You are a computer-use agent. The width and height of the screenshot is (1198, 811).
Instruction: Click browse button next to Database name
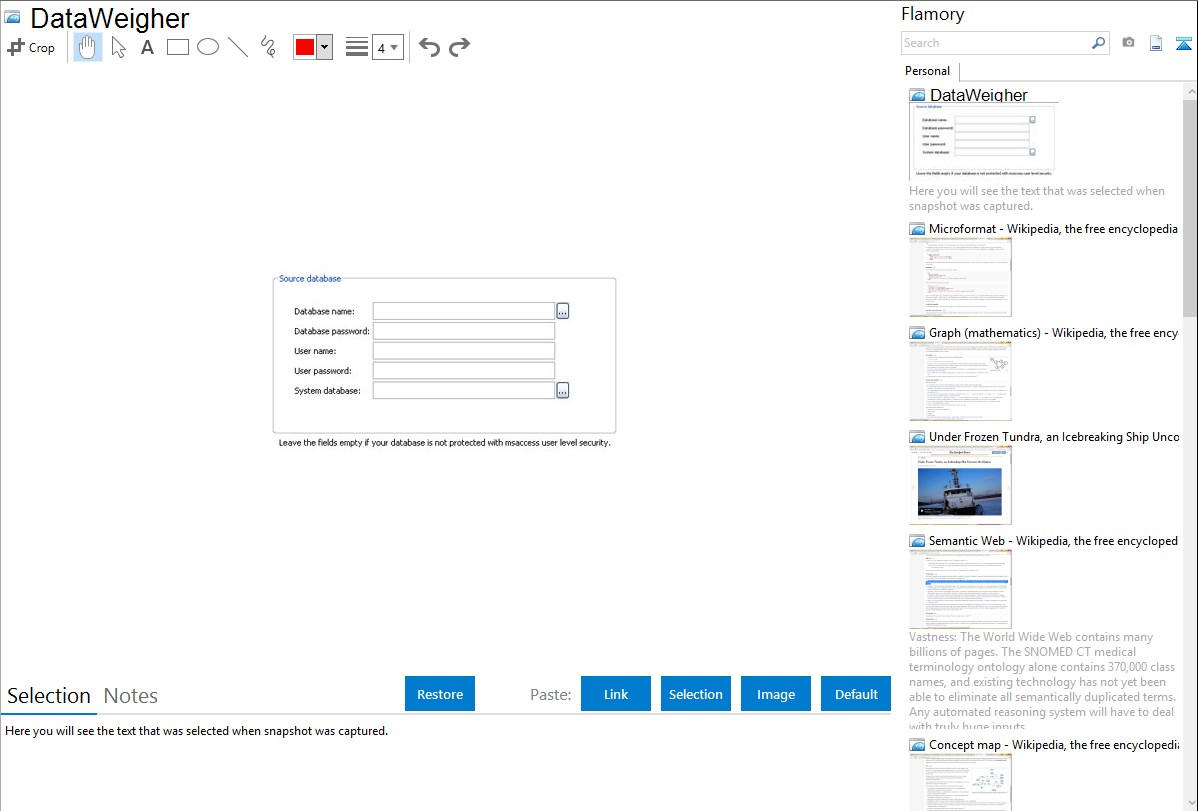[x=563, y=311]
